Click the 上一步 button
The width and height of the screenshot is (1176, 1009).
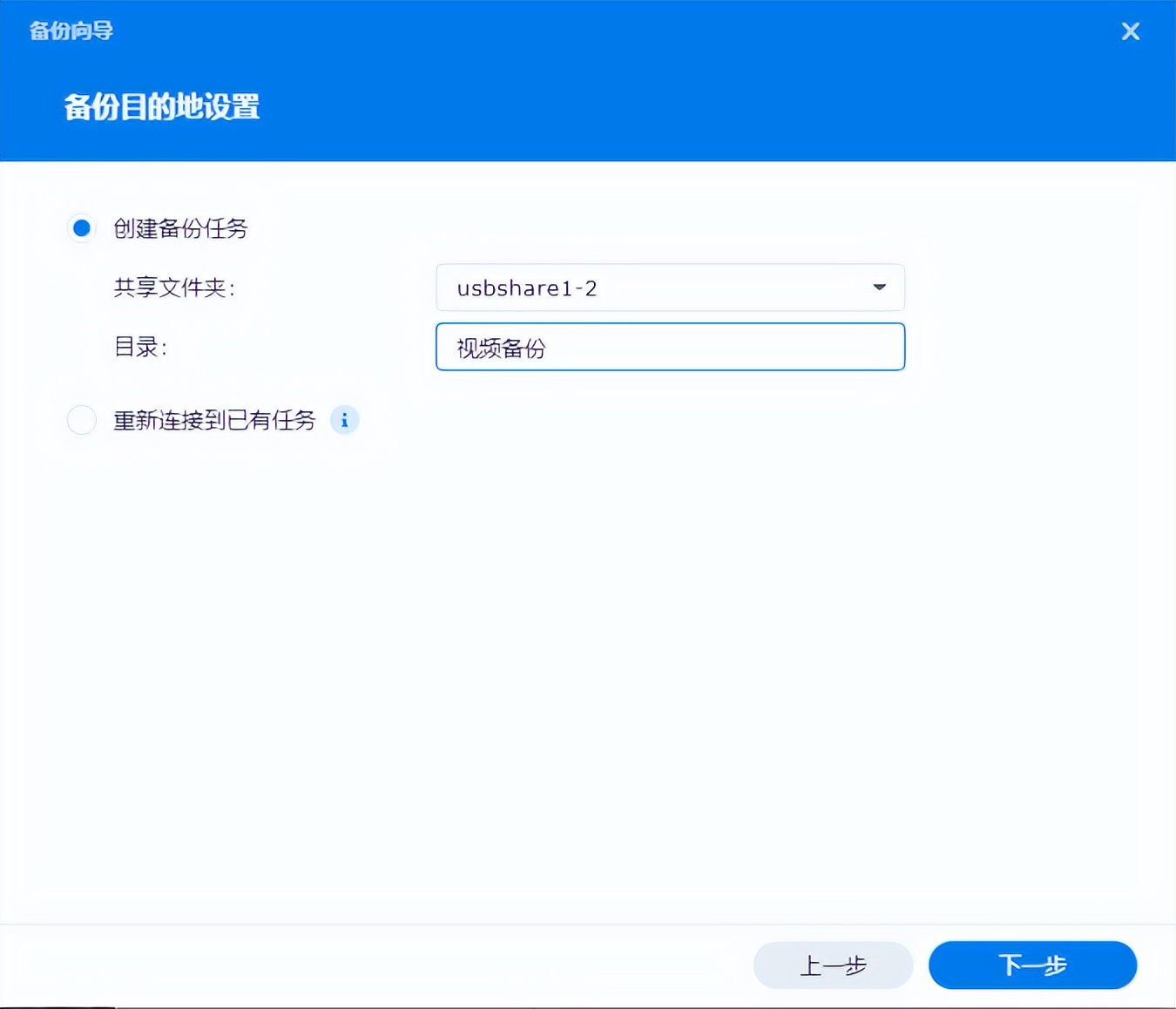click(833, 965)
